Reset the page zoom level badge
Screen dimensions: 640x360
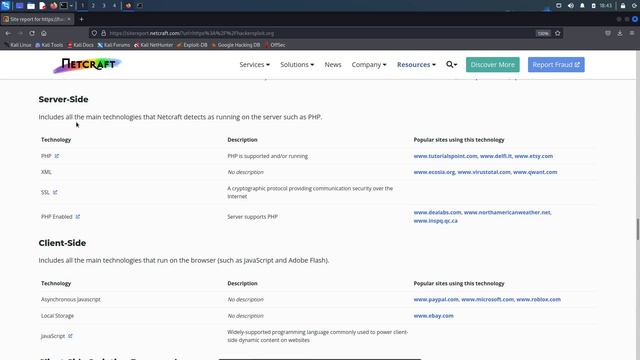click(543, 33)
